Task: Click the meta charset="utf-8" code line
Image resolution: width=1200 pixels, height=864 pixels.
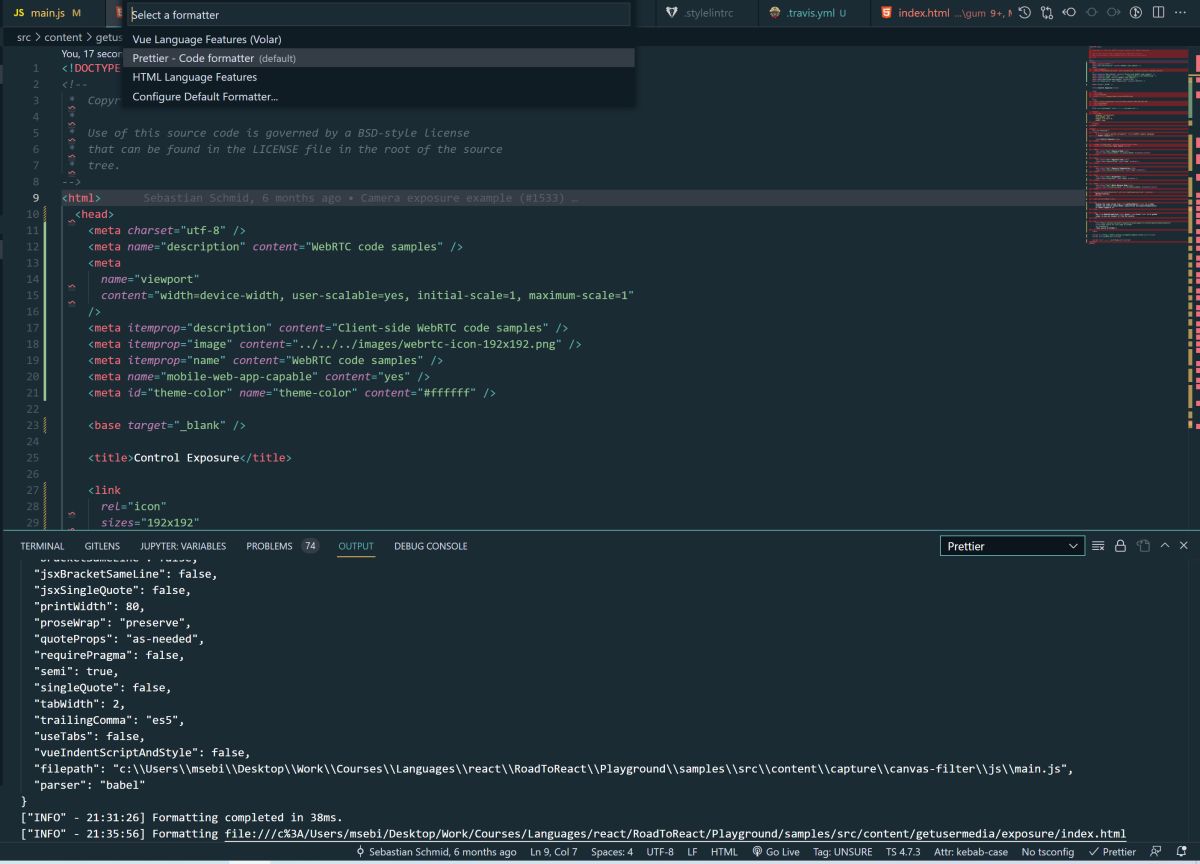Action: tap(167, 230)
